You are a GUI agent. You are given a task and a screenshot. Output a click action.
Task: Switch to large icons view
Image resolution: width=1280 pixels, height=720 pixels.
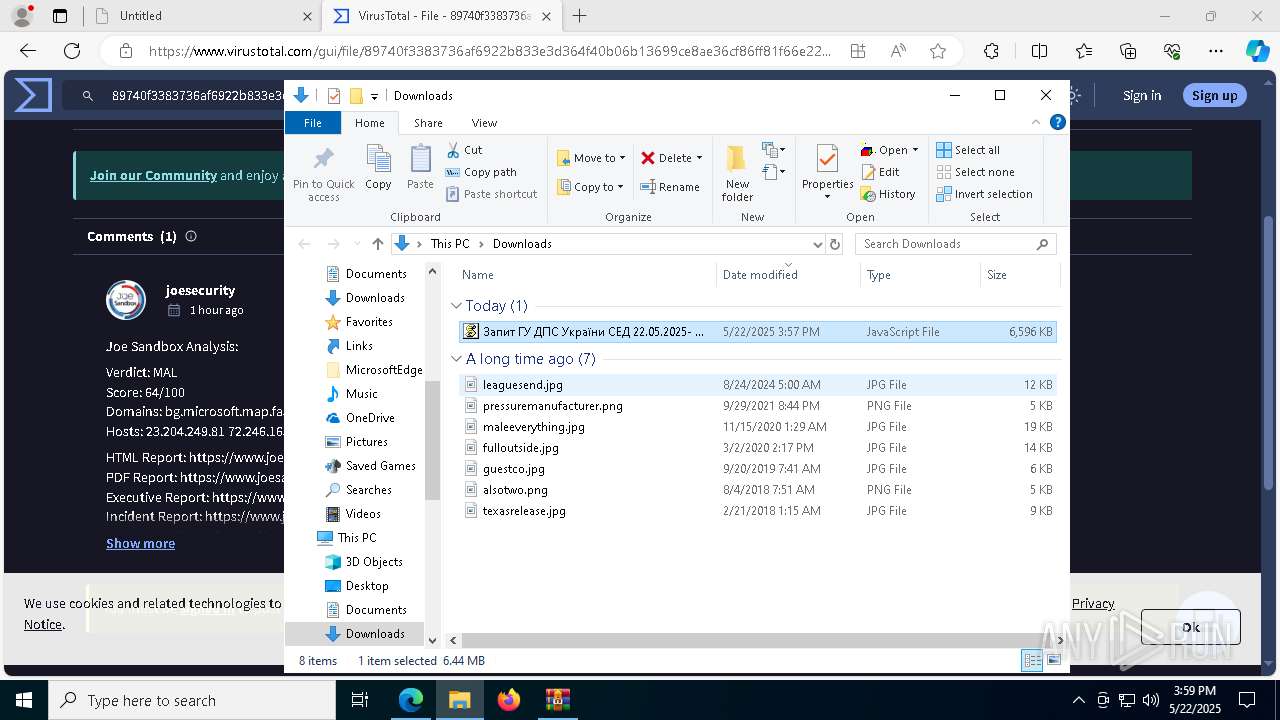[1053, 661]
